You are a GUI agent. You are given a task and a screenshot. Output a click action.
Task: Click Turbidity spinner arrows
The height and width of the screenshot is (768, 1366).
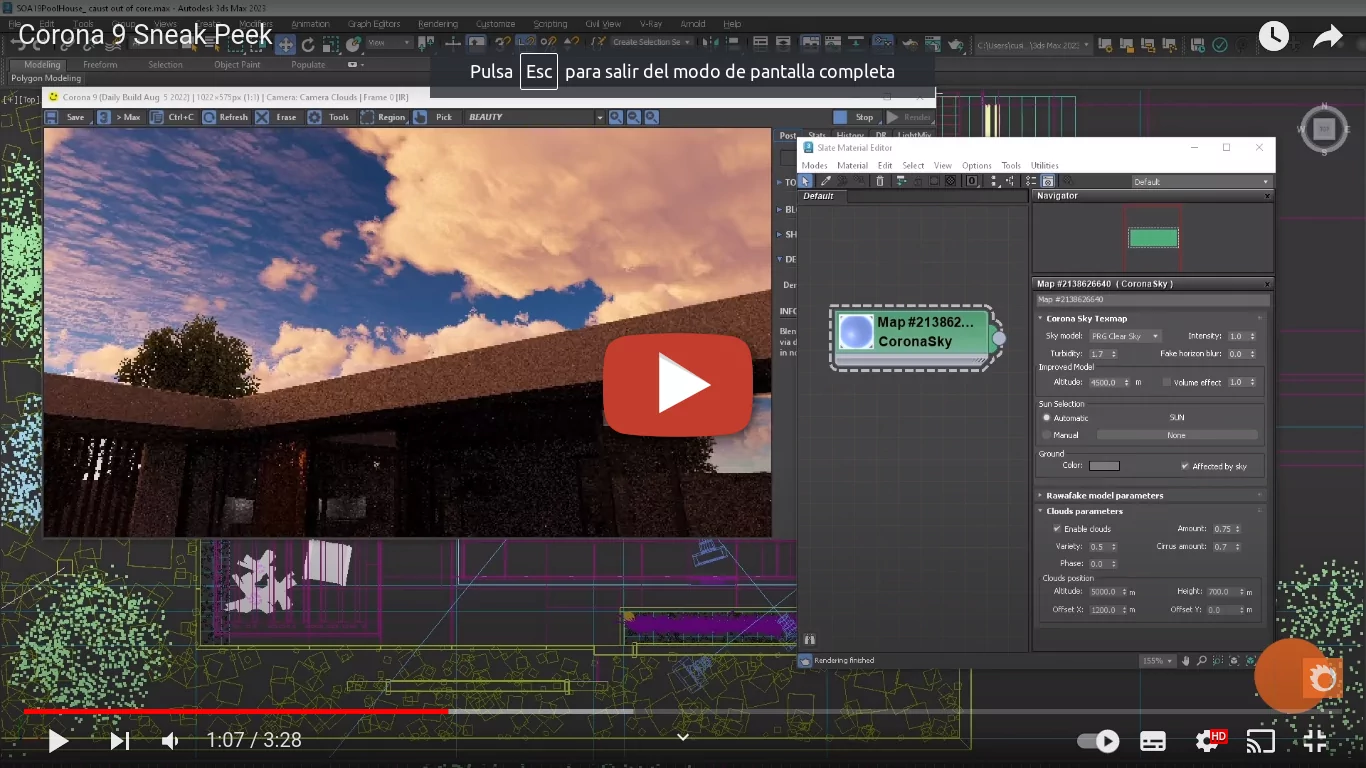[1114, 354]
